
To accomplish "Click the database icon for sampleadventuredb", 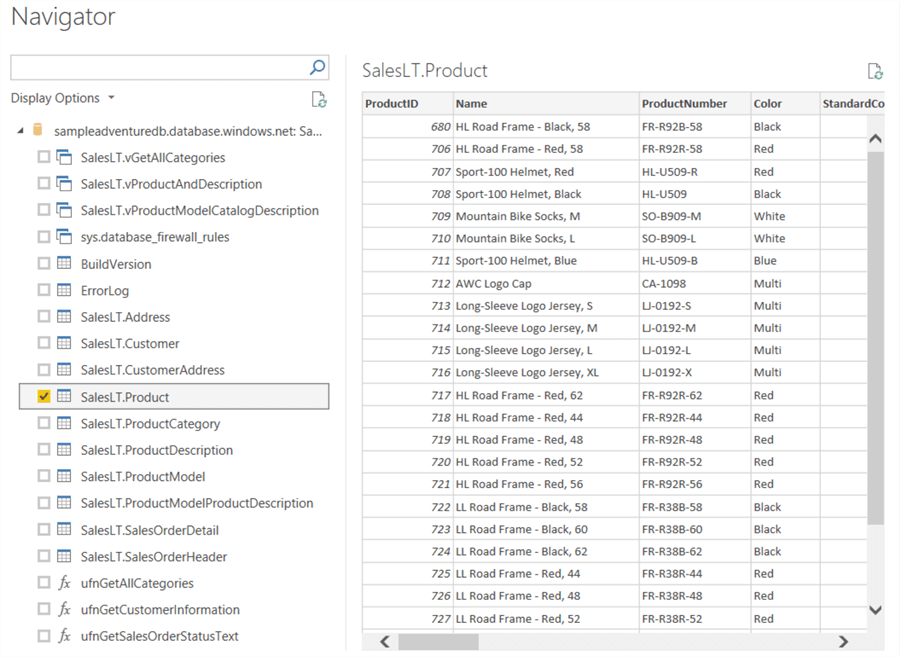I will pyautogui.click(x=39, y=131).
